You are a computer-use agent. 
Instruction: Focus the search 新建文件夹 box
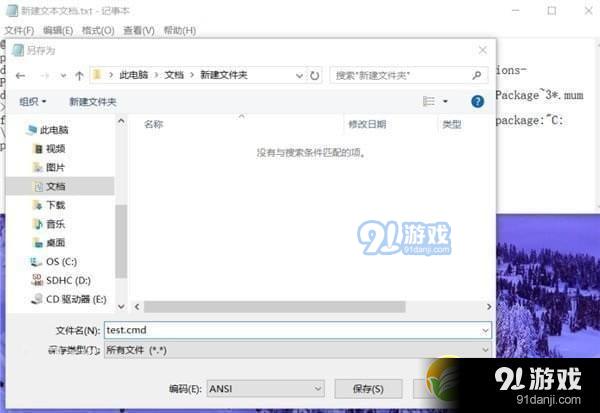(409, 75)
